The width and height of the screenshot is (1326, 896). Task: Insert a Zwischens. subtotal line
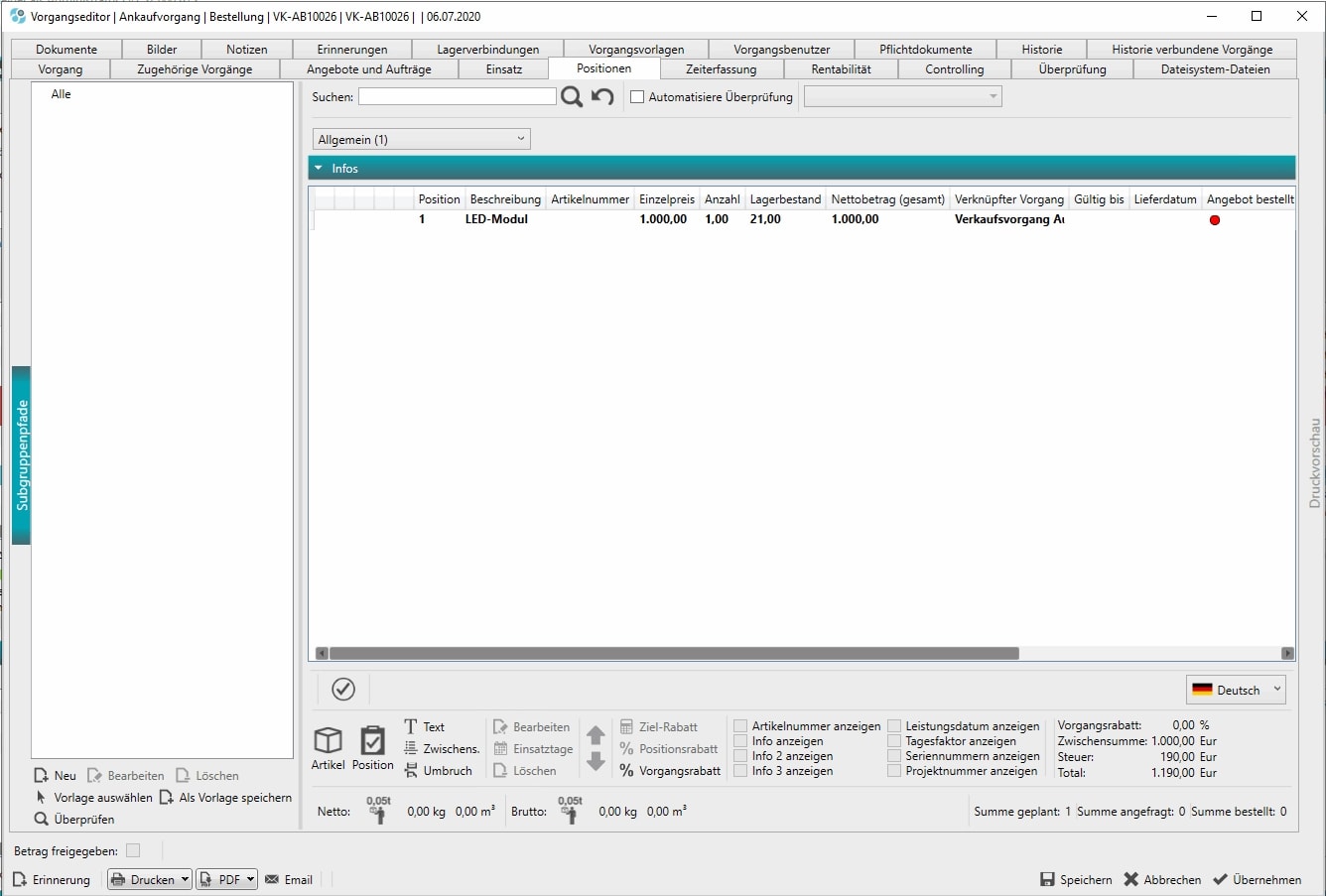click(442, 748)
